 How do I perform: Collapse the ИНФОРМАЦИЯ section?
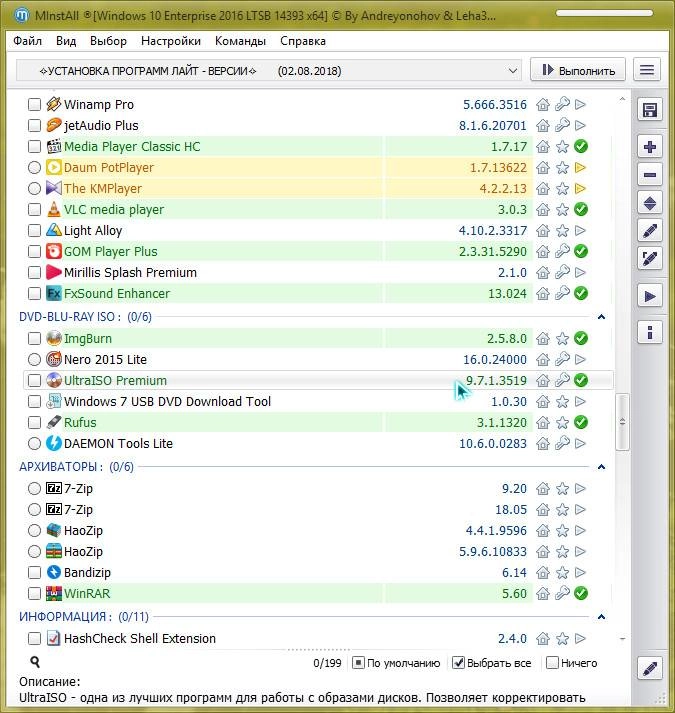coord(601,617)
